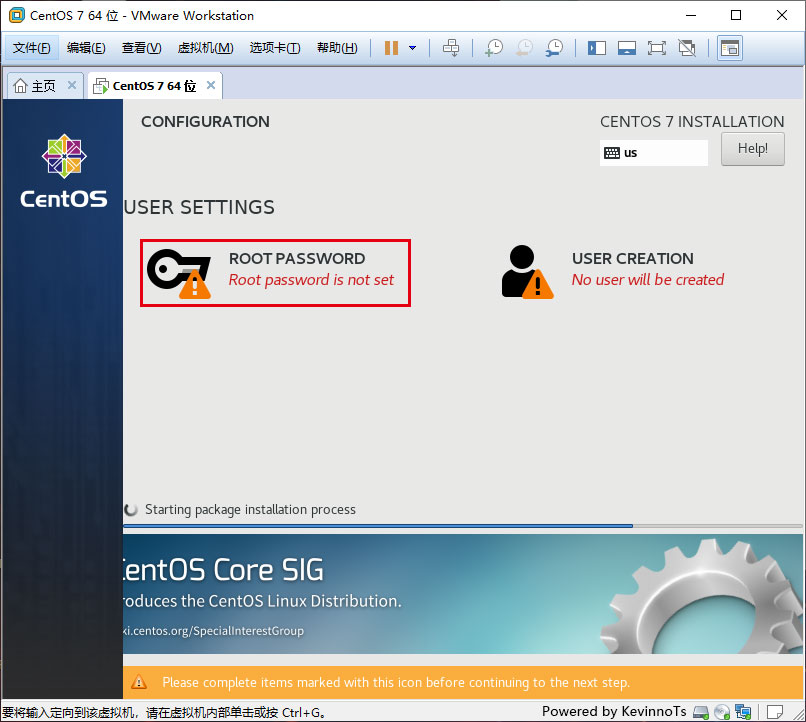Click the installation progress bar

pyautogui.click(x=463, y=526)
